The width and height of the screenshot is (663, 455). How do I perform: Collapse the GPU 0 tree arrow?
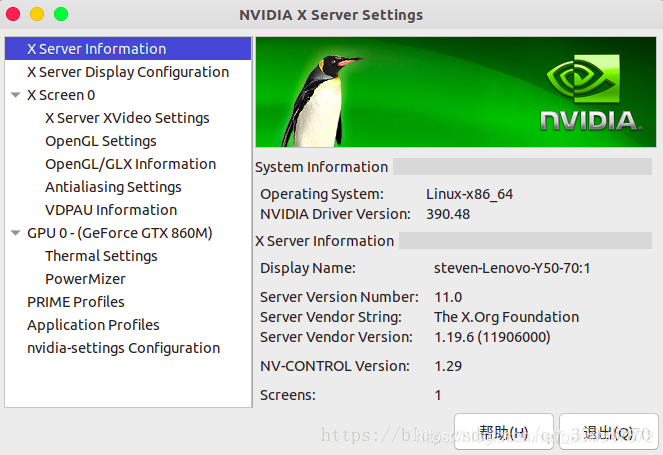16,233
